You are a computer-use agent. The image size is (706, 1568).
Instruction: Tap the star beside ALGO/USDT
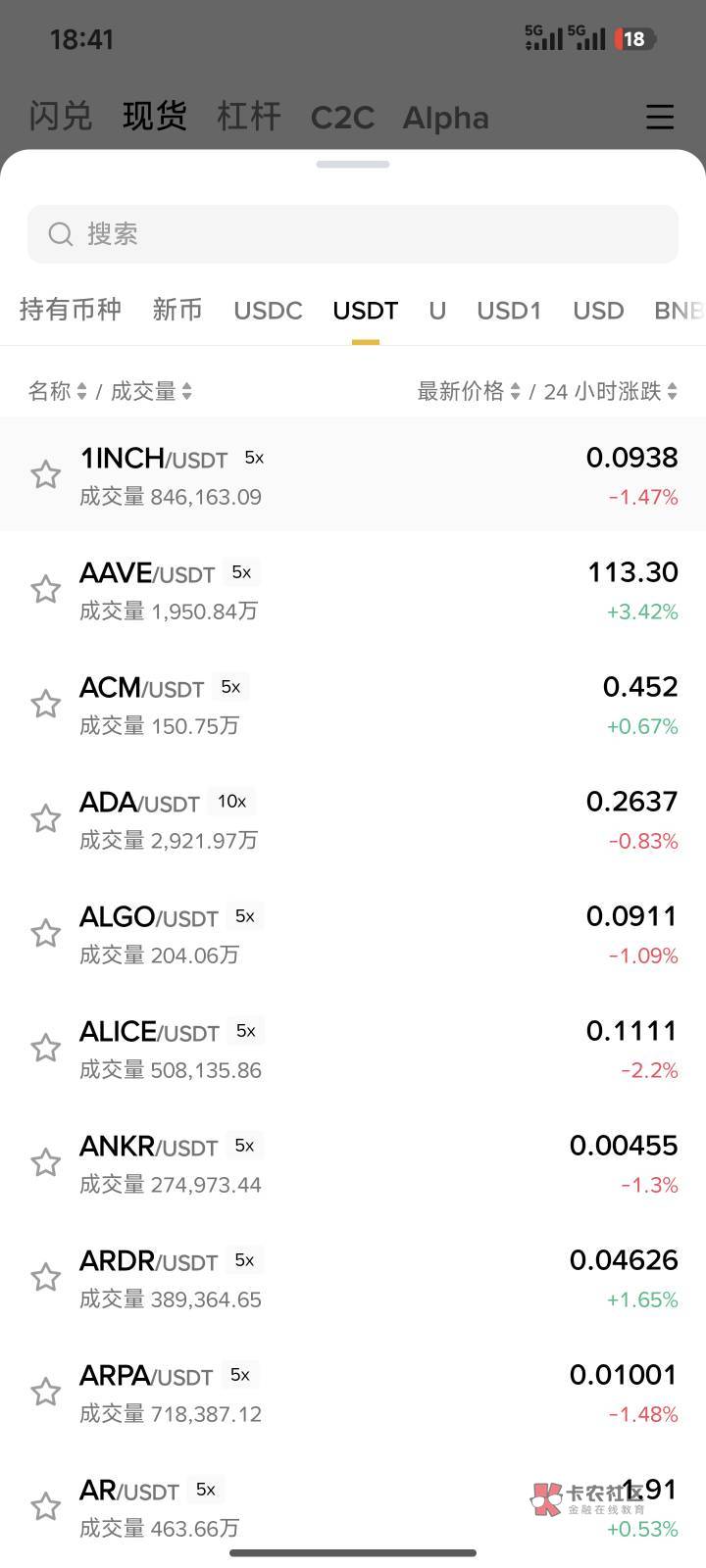click(46, 934)
